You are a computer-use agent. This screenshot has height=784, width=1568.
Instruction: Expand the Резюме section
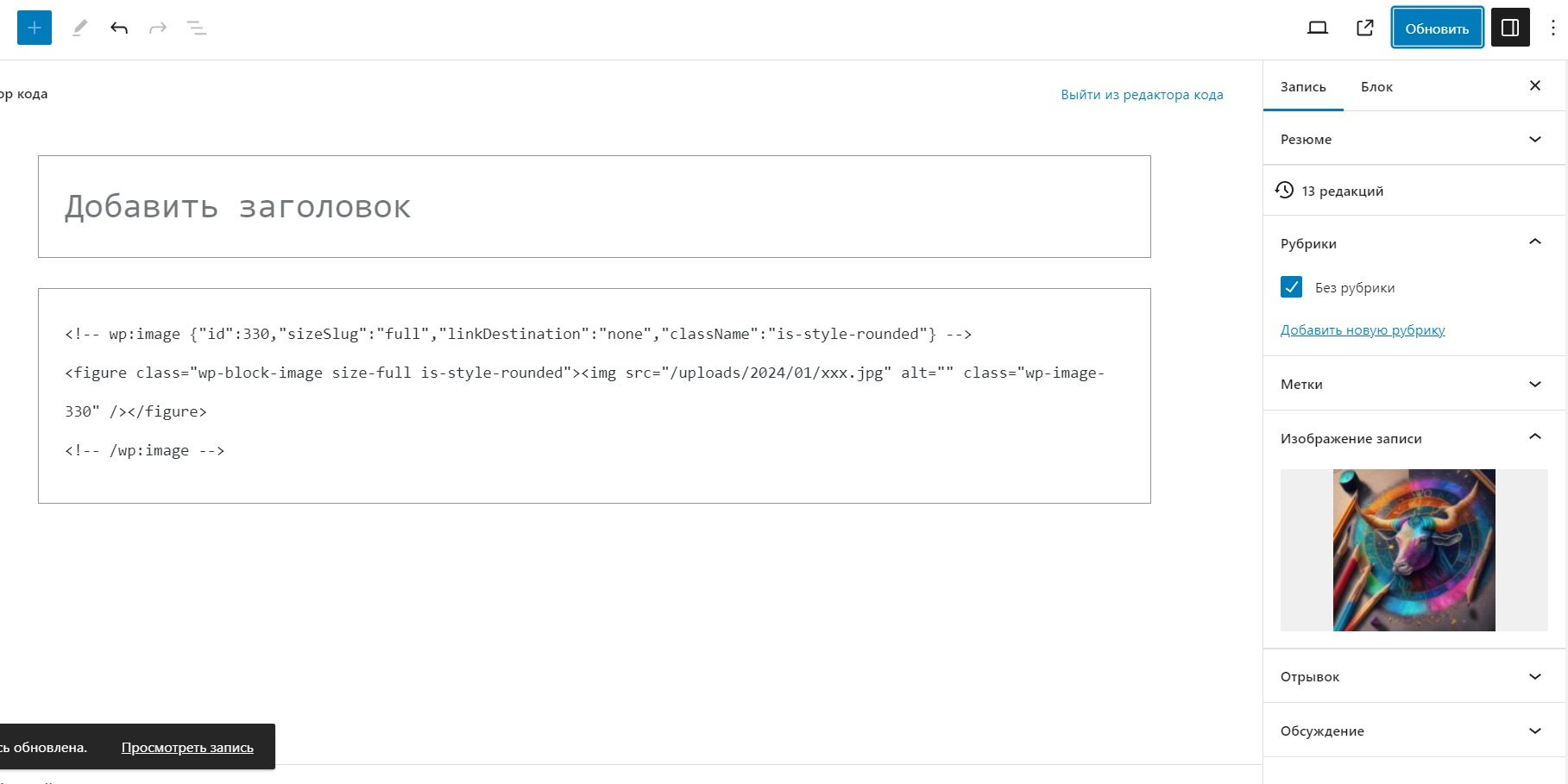[x=1414, y=139]
